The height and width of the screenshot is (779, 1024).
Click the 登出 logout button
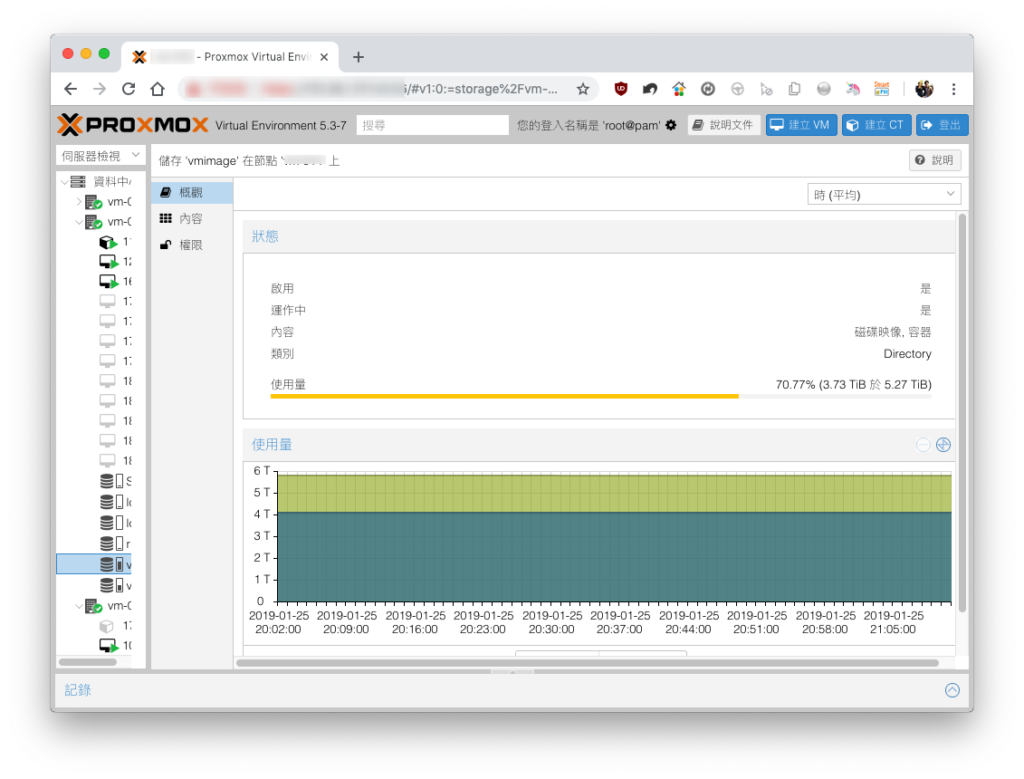pyautogui.click(x=942, y=125)
